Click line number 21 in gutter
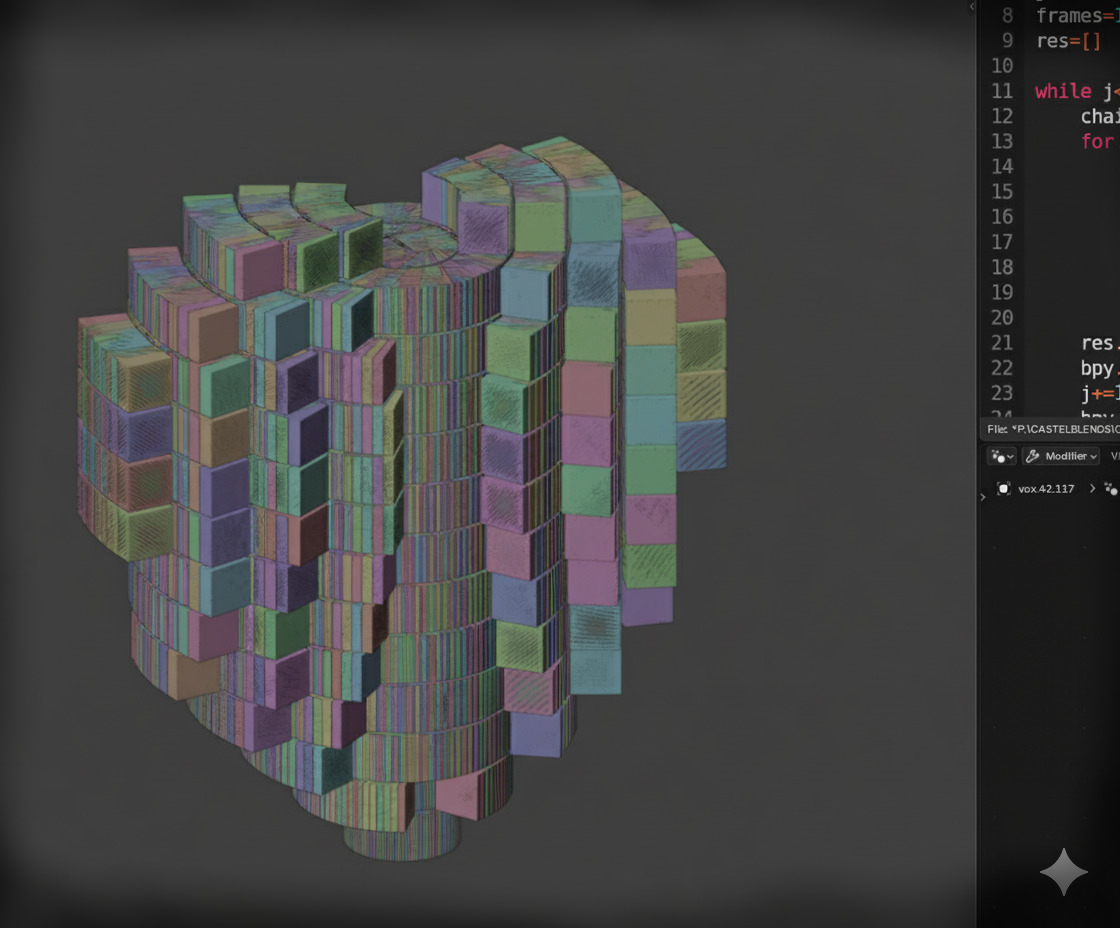 (x=1001, y=342)
